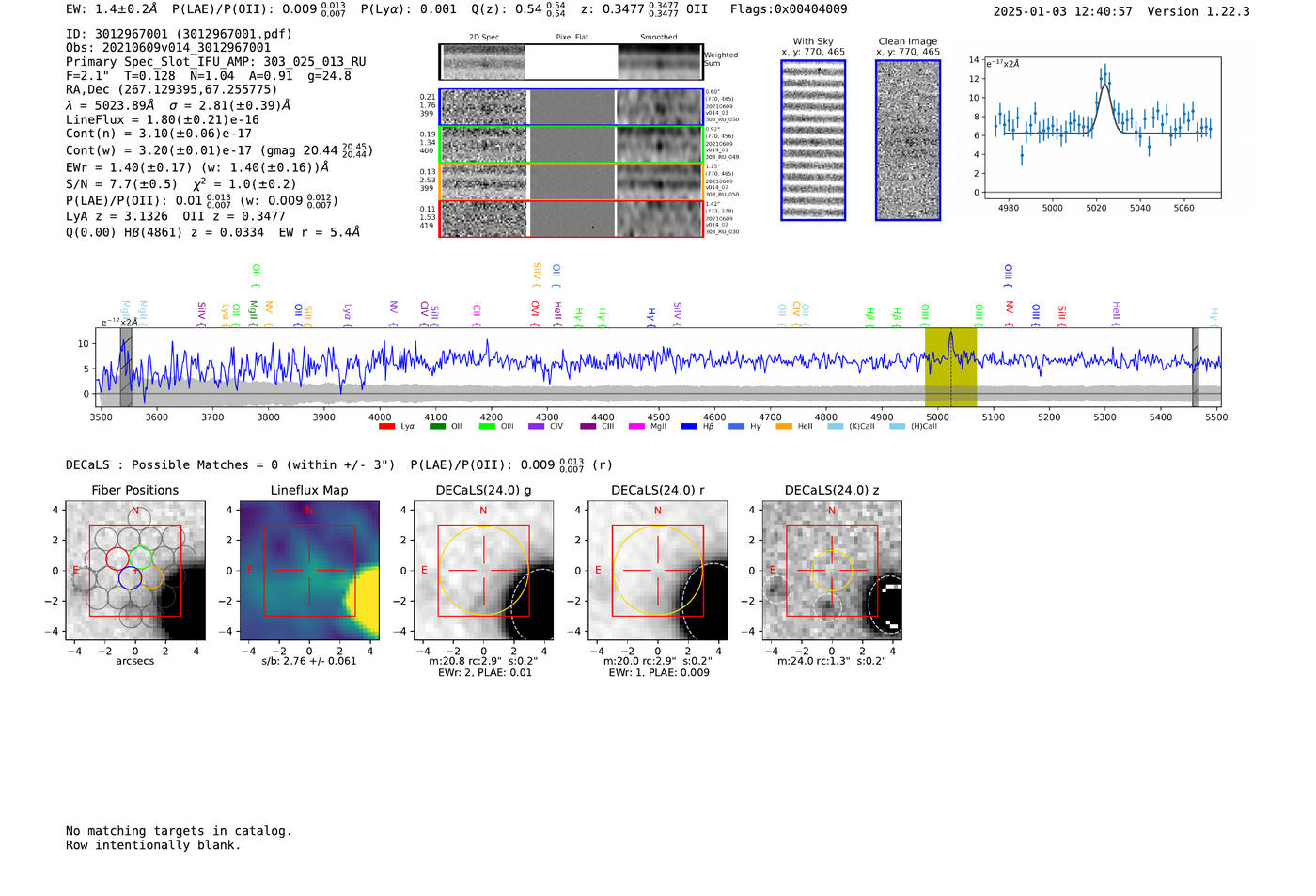1316x896 pixels.
Task: Click the blue fiber circle in Fiber Positions
Action: point(130,578)
